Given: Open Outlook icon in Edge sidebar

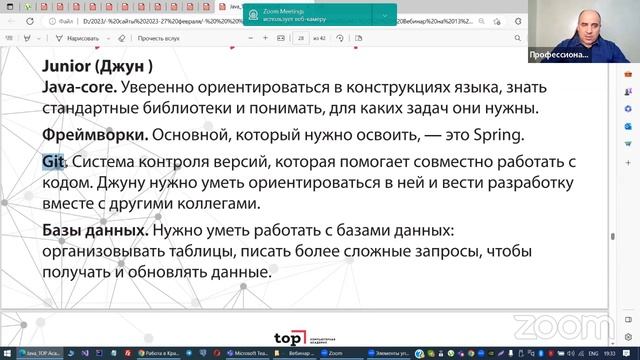Looking at the screenshot, I should tap(628, 127).
